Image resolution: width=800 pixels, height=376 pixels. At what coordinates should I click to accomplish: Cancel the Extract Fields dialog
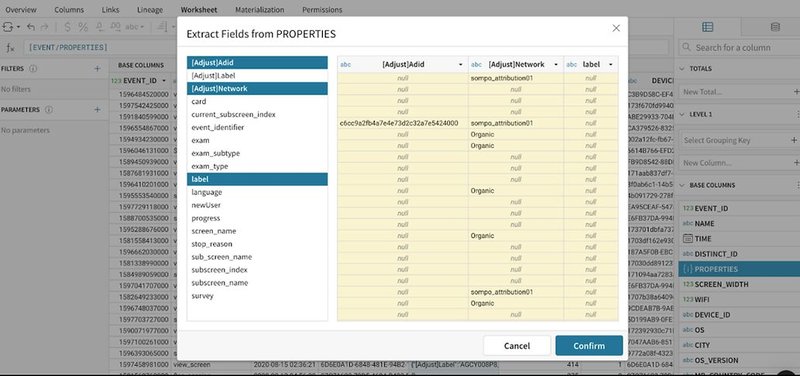[x=517, y=345]
